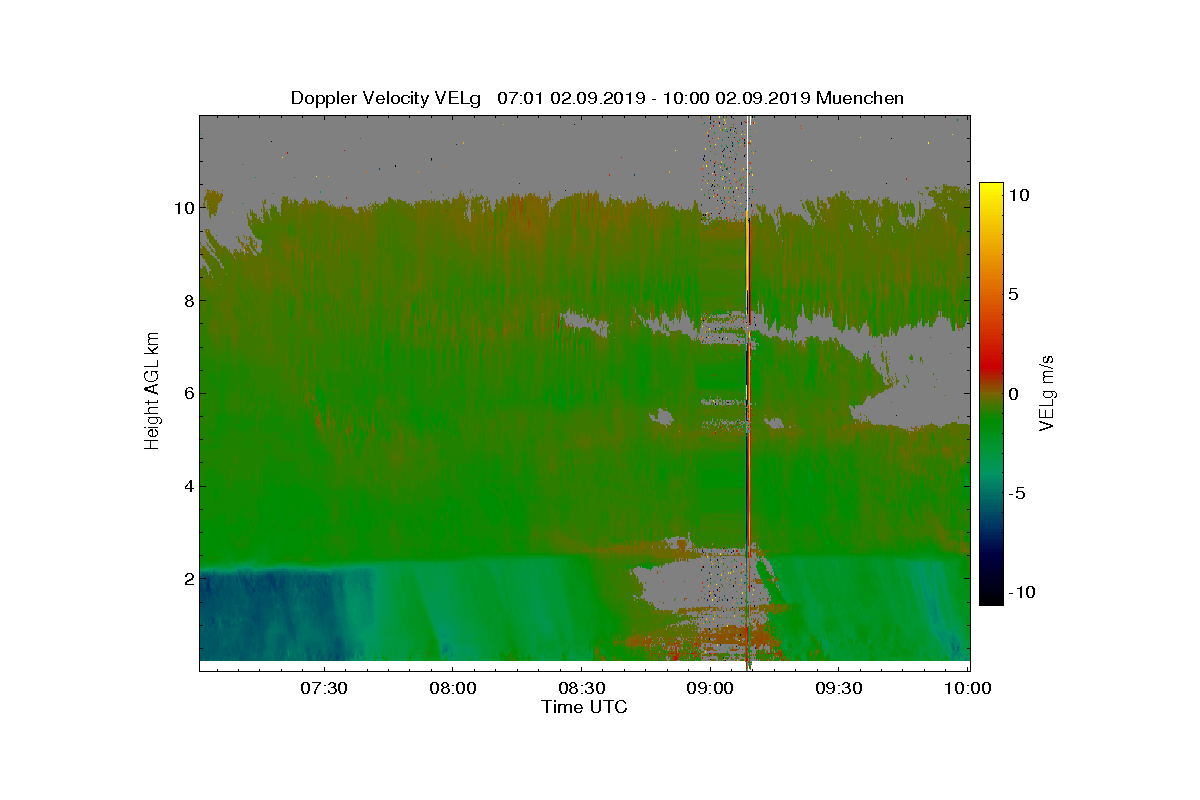This screenshot has height=800, width=1200.
Task: Click the 'Height AGL km' y-axis label
Action: pos(152,392)
